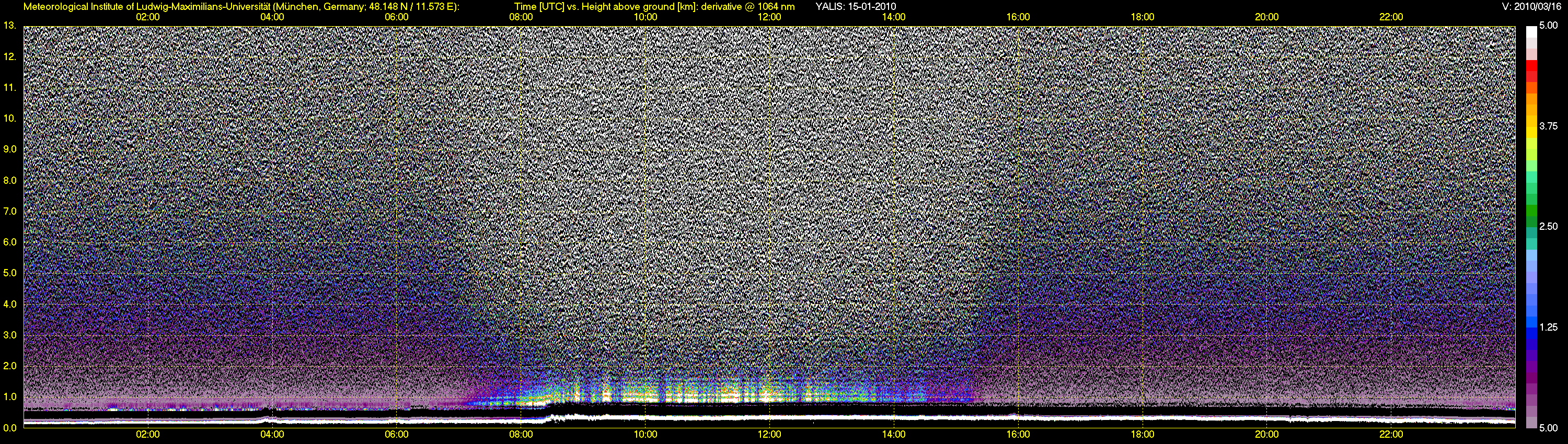Viewport: 1568px width, 444px height.
Task: Click the 2.0 height axis label
Action: coord(10,366)
